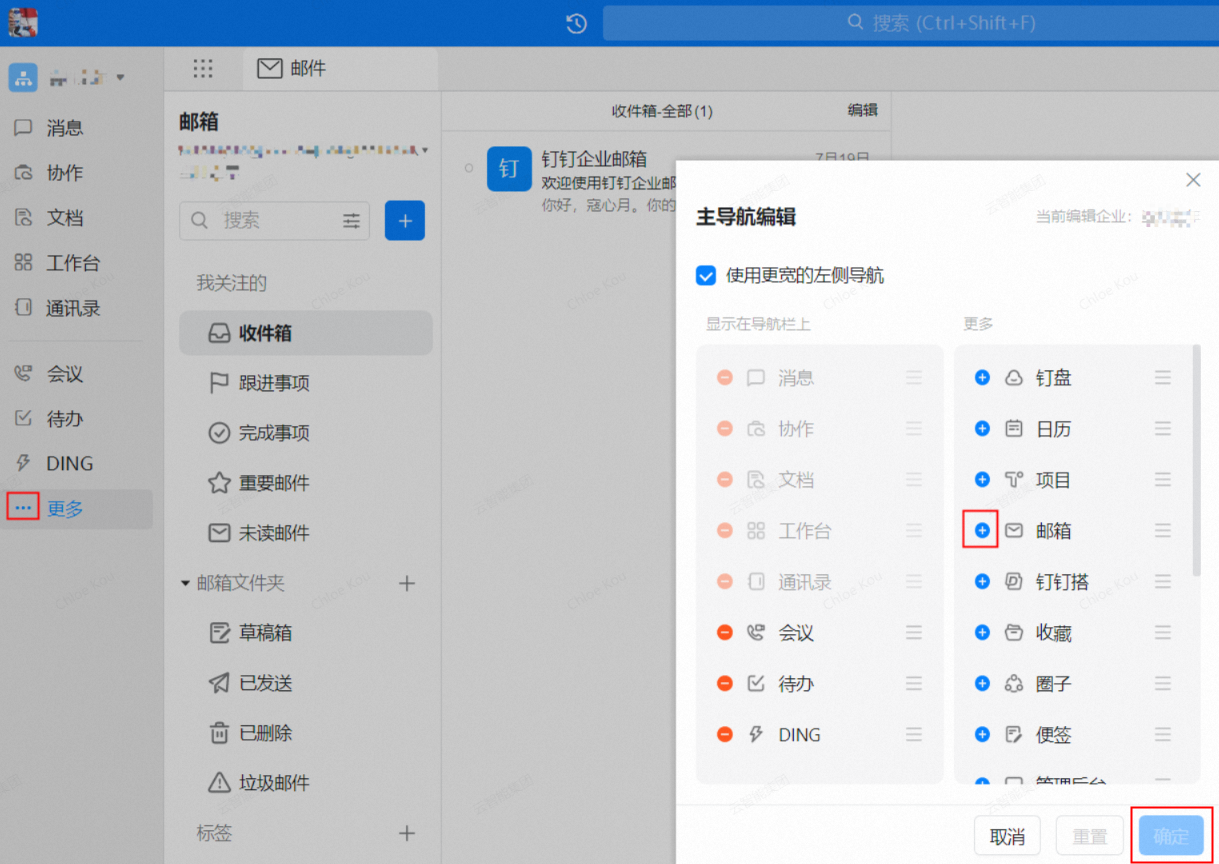The image size is (1219, 864).
Task: Add 钉钉搭 to navigation with plus icon
Action: point(982,581)
